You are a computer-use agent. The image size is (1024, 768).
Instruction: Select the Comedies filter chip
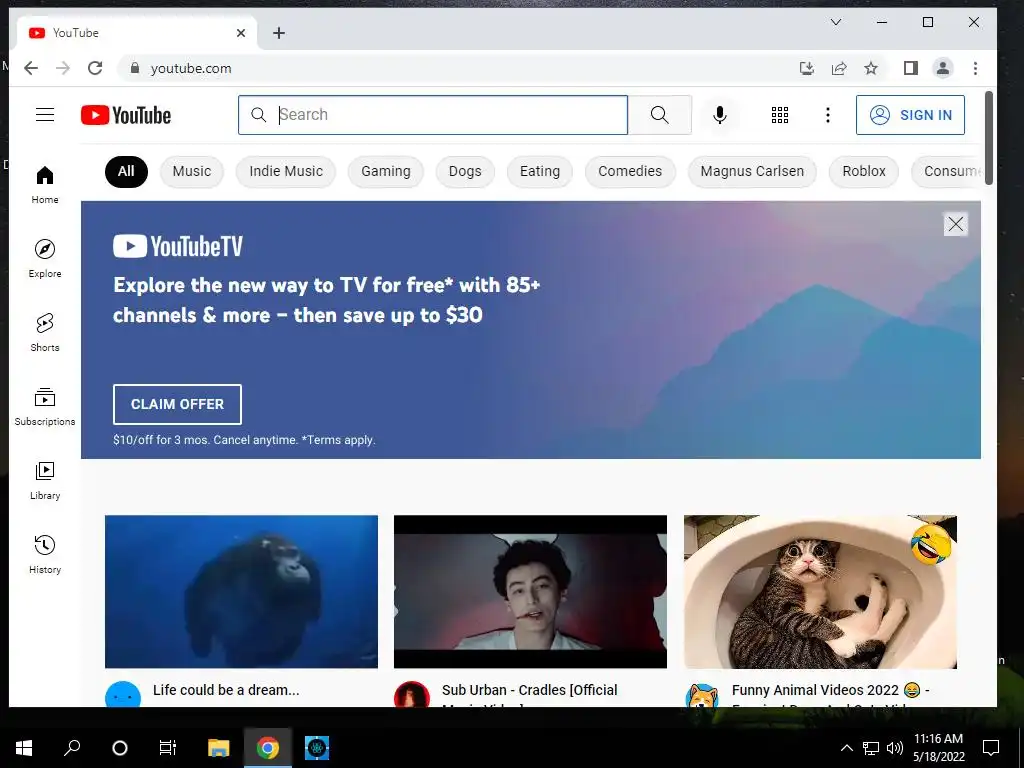point(630,172)
